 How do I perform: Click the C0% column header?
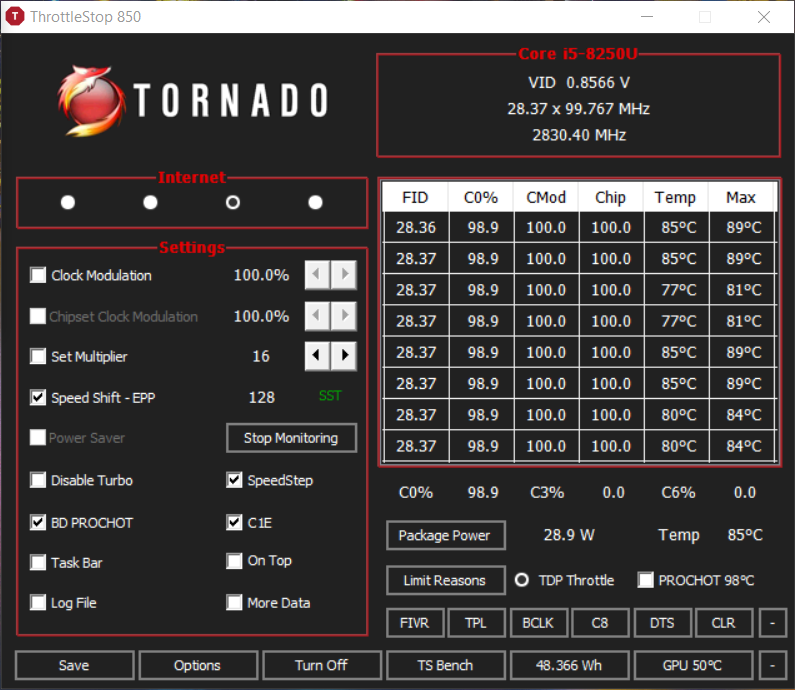pyautogui.click(x=481, y=197)
